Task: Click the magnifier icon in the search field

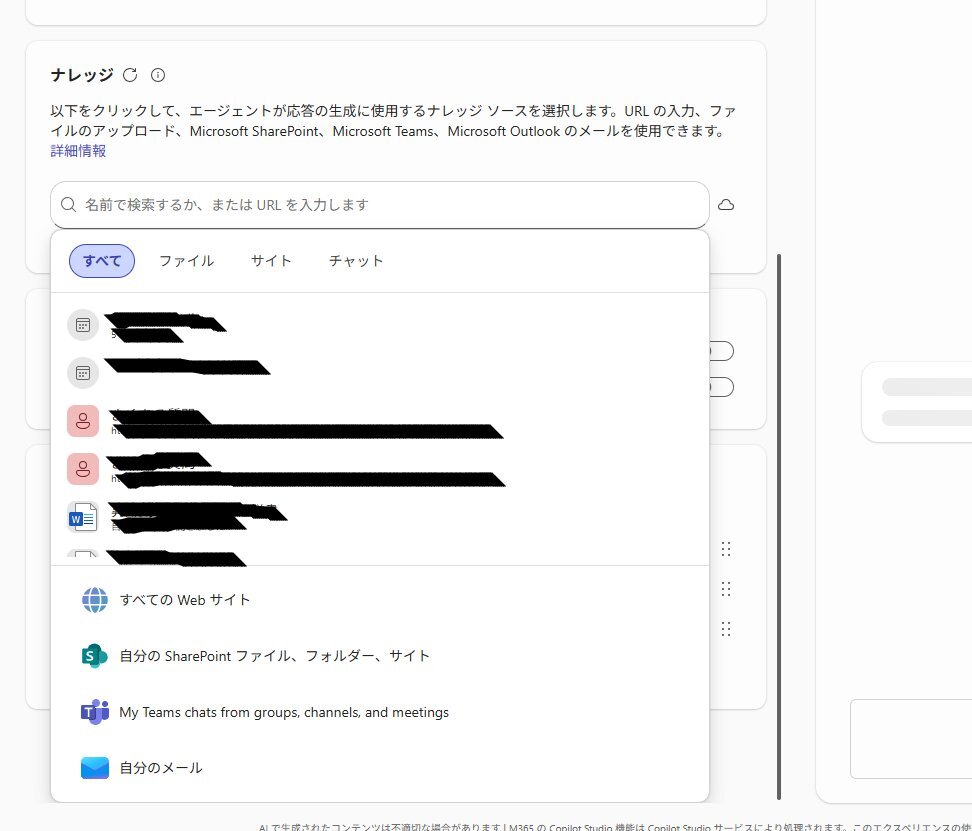Action: (x=68, y=204)
